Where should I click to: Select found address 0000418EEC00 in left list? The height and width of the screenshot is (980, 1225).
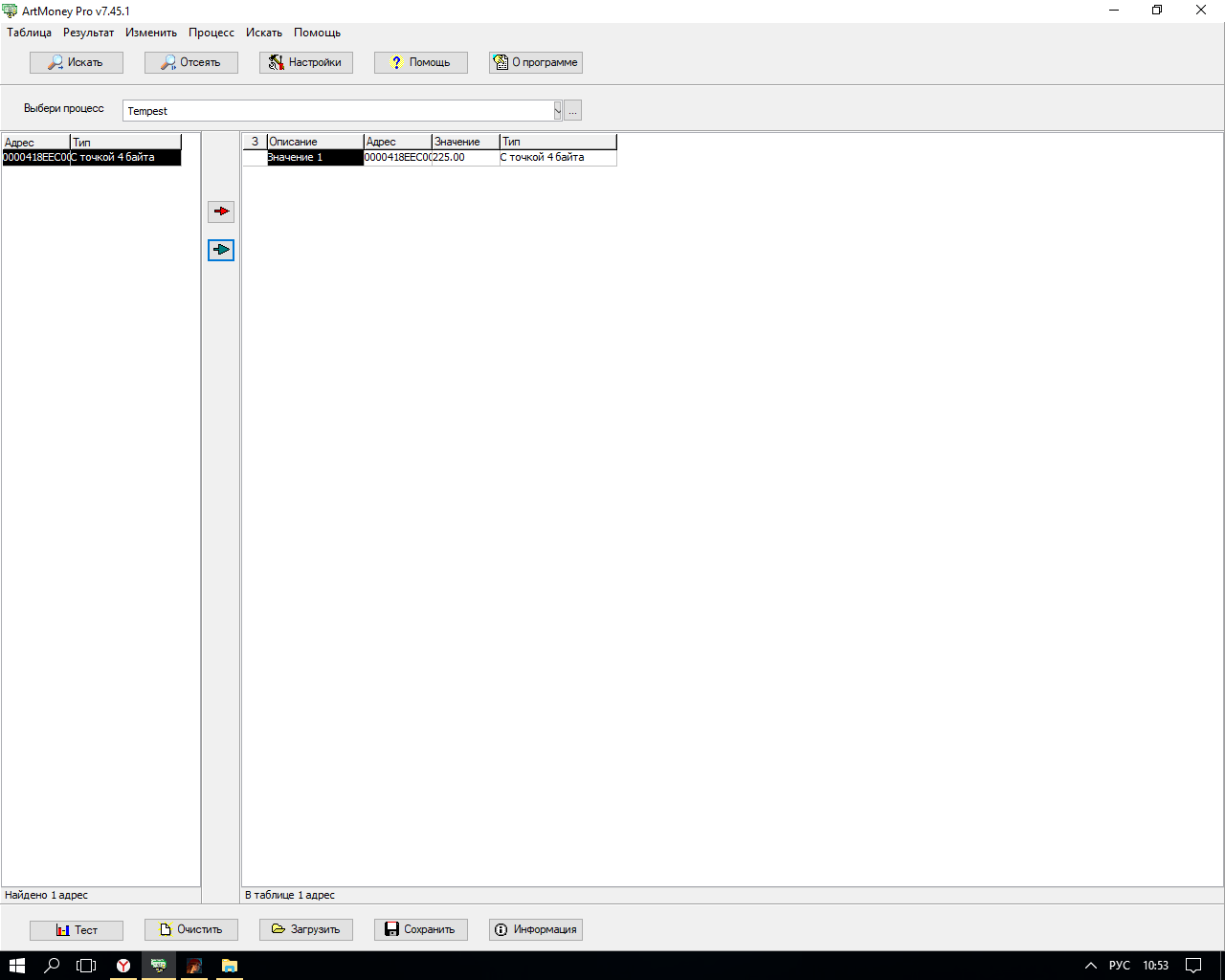(36, 157)
